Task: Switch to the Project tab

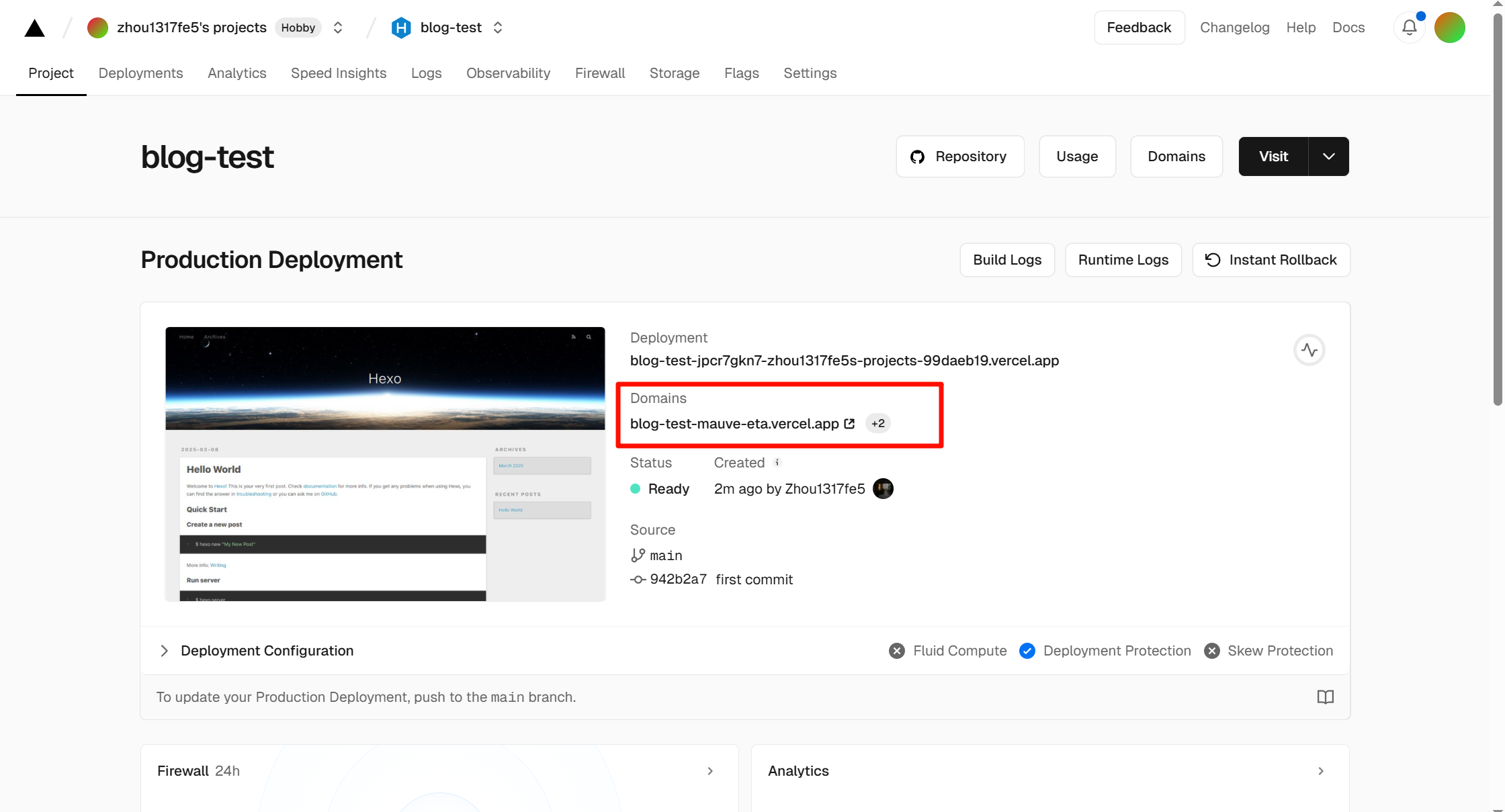Action: (51, 73)
